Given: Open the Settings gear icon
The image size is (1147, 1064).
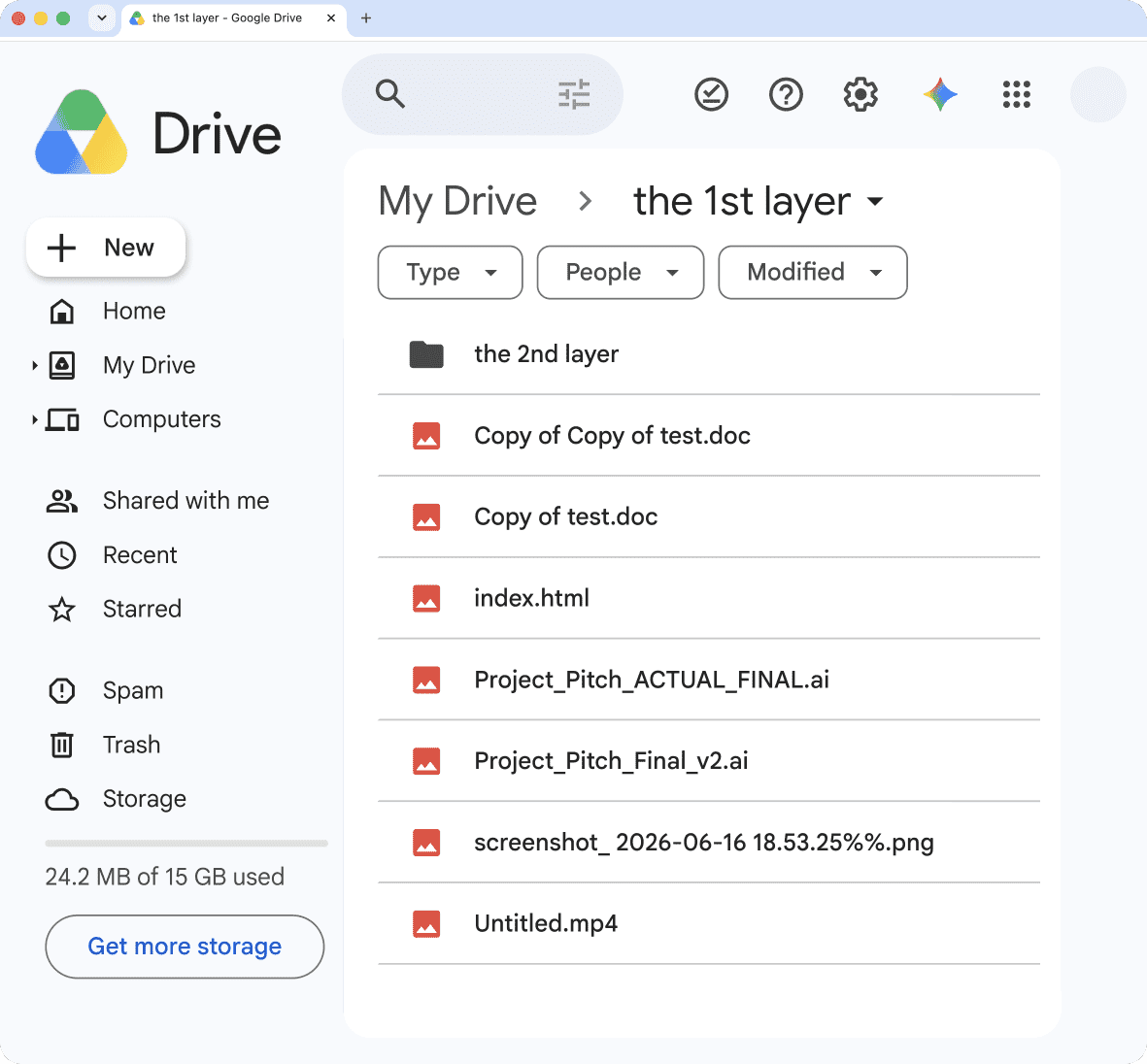Looking at the screenshot, I should pos(860,94).
